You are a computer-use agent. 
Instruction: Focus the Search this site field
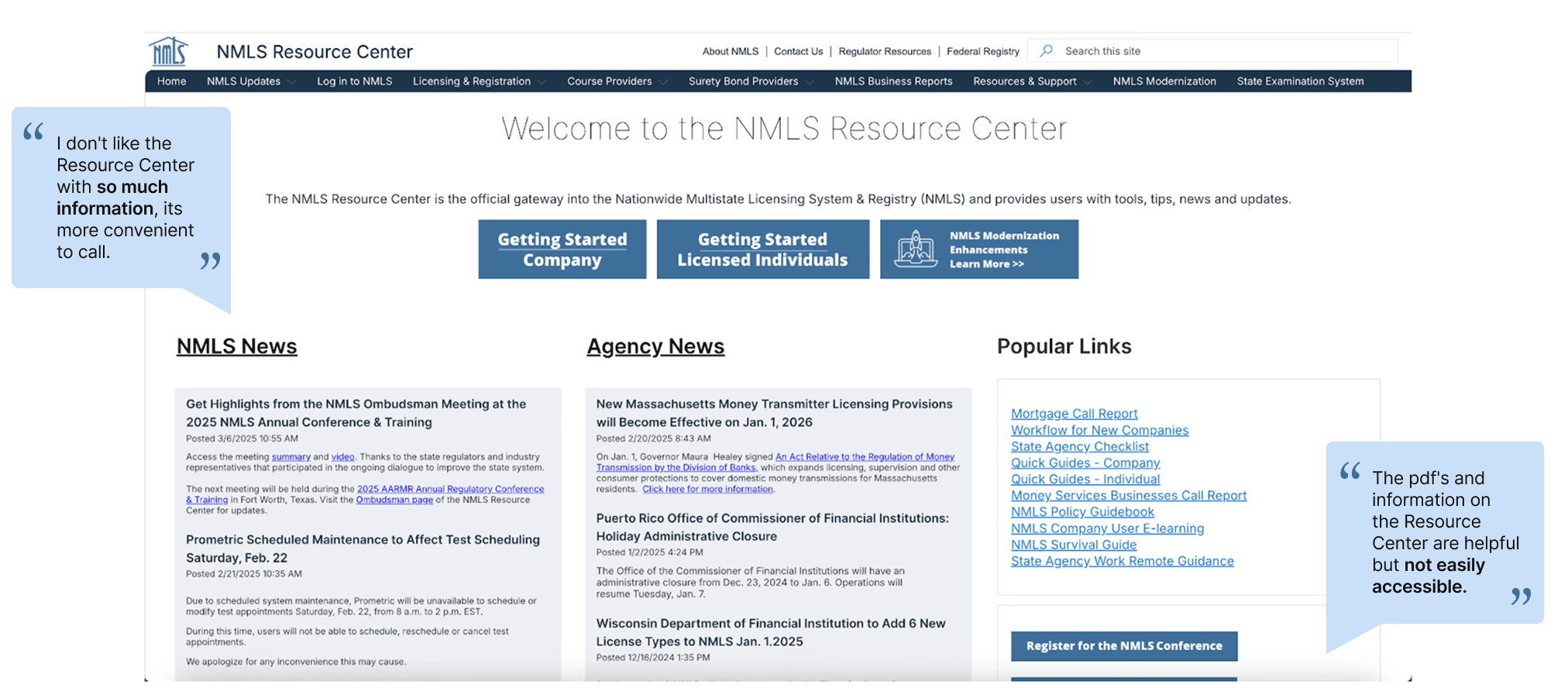click(x=1212, y=50)
